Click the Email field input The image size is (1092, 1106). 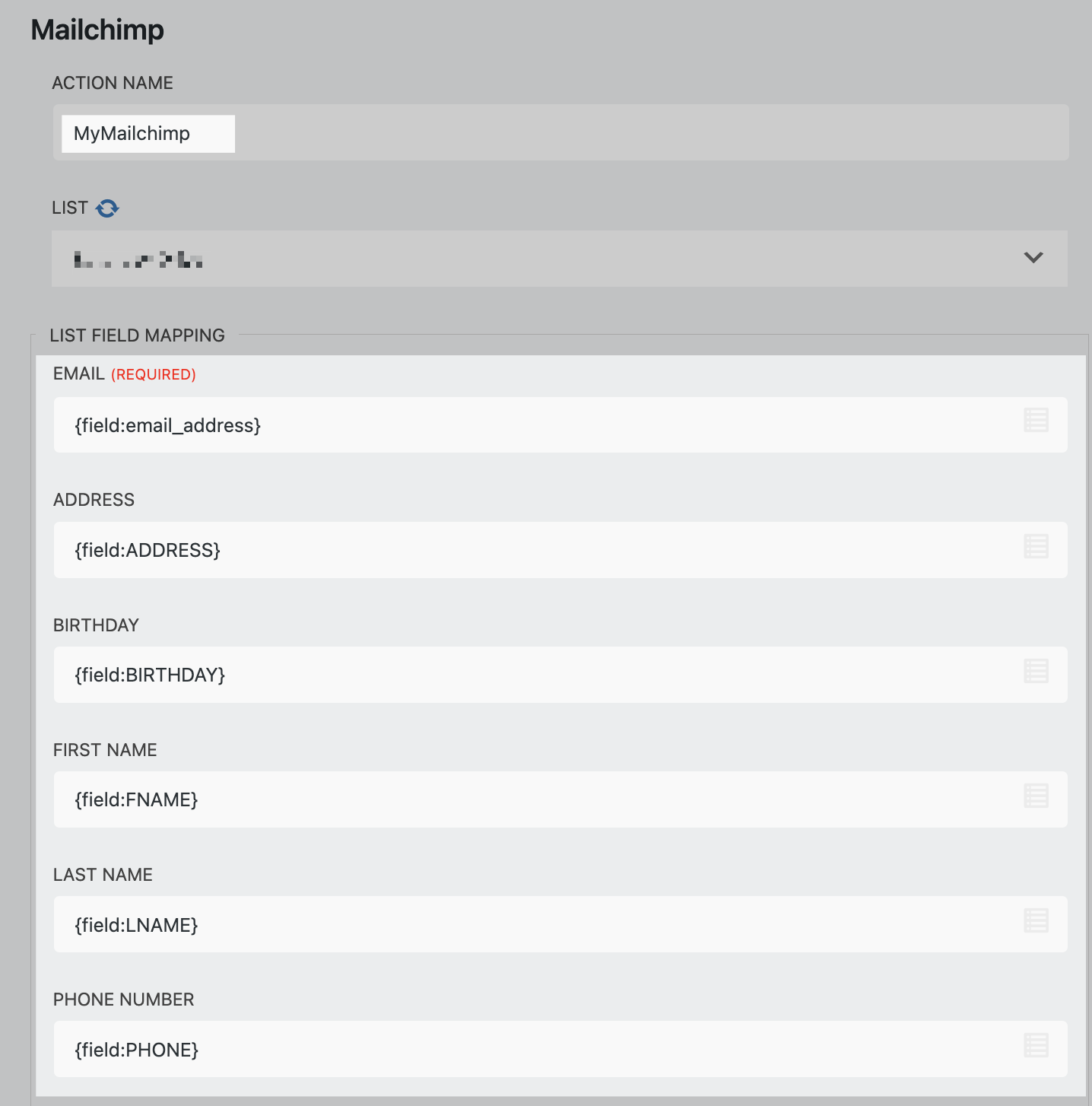pyautogui.click(x=532, y=425)
